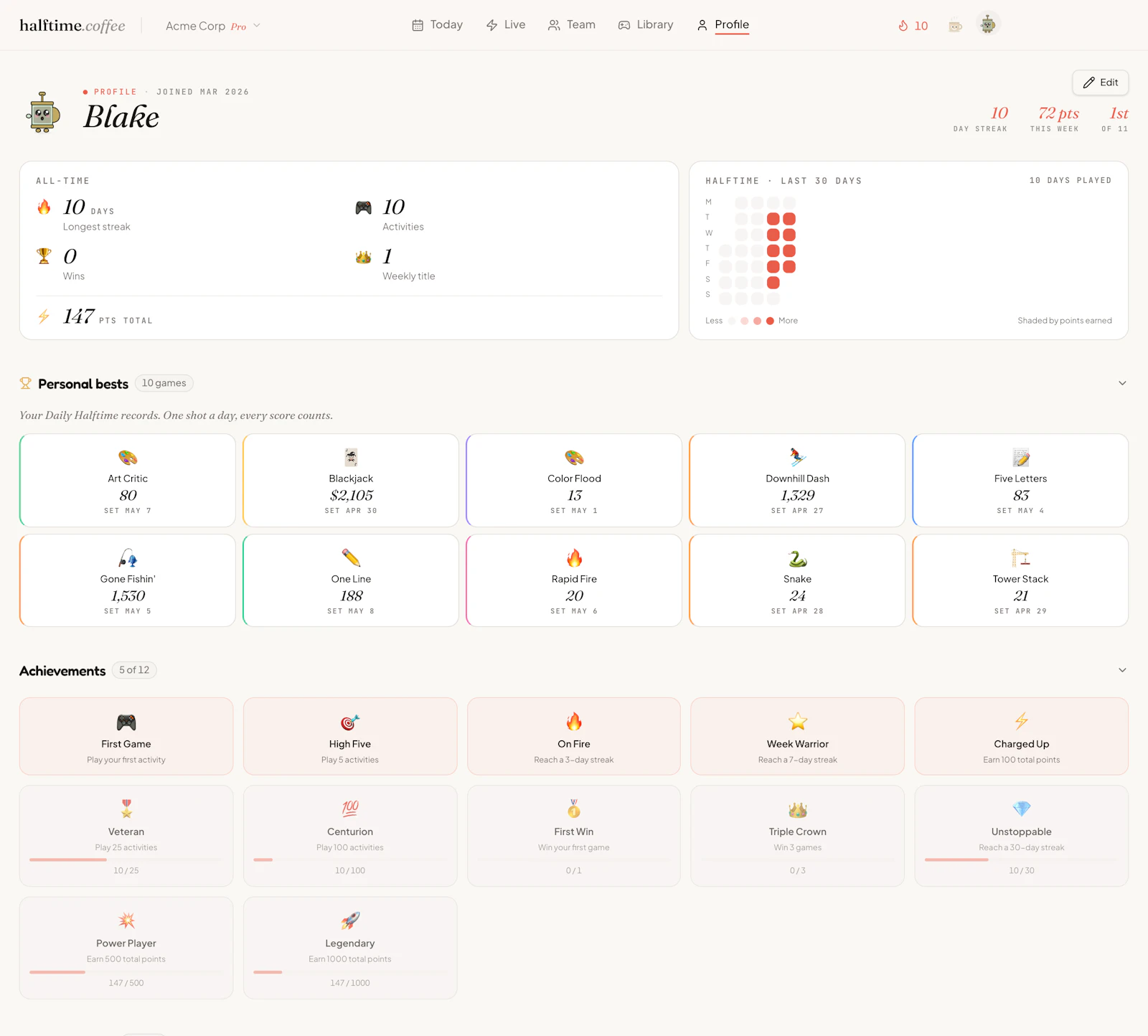
Task: Click the 72 pts this week stat
Action: [1055, 118]
